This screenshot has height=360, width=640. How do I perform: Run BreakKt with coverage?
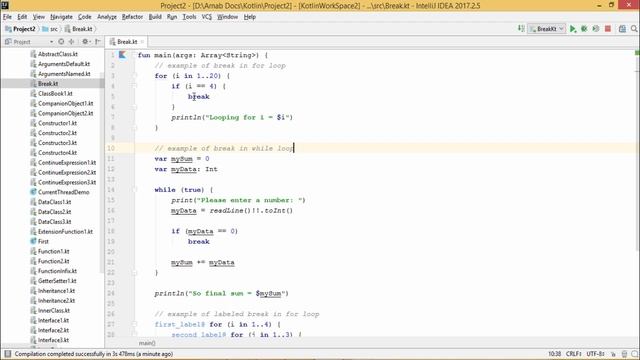(596, 29)
